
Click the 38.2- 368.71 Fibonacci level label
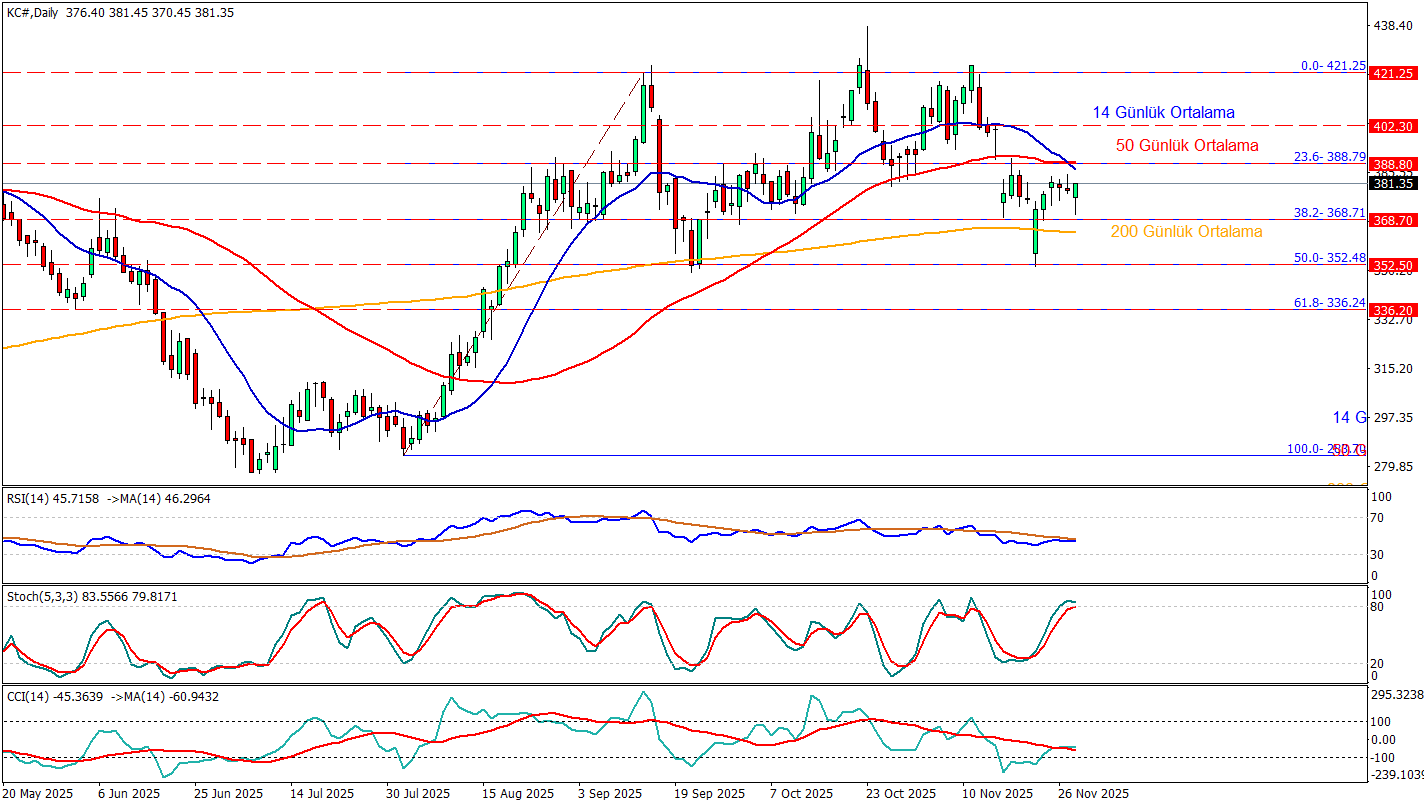click(1330, 213)
